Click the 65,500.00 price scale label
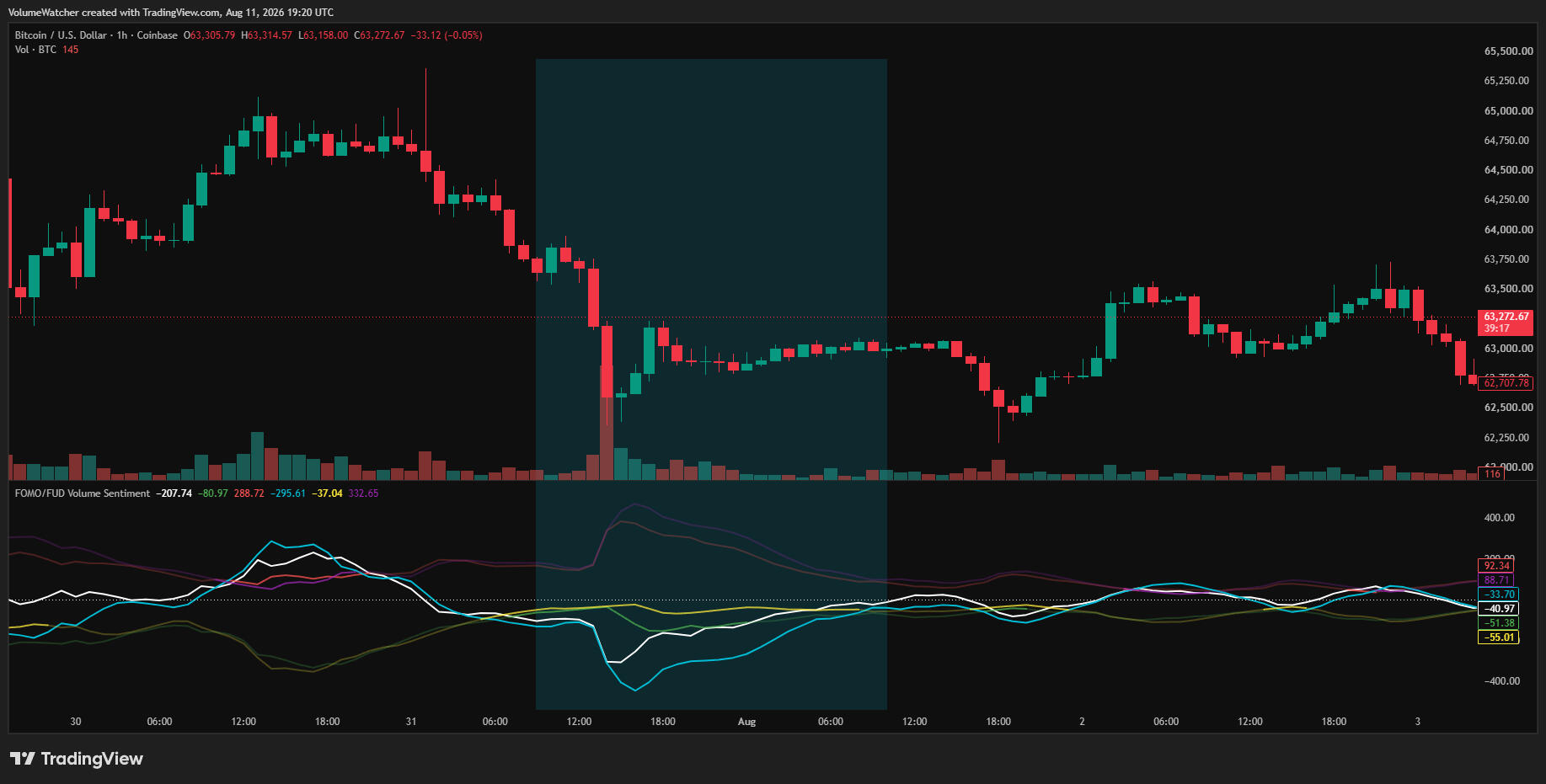Viewport: 1546px width, 784px height. click(1508, 51)
